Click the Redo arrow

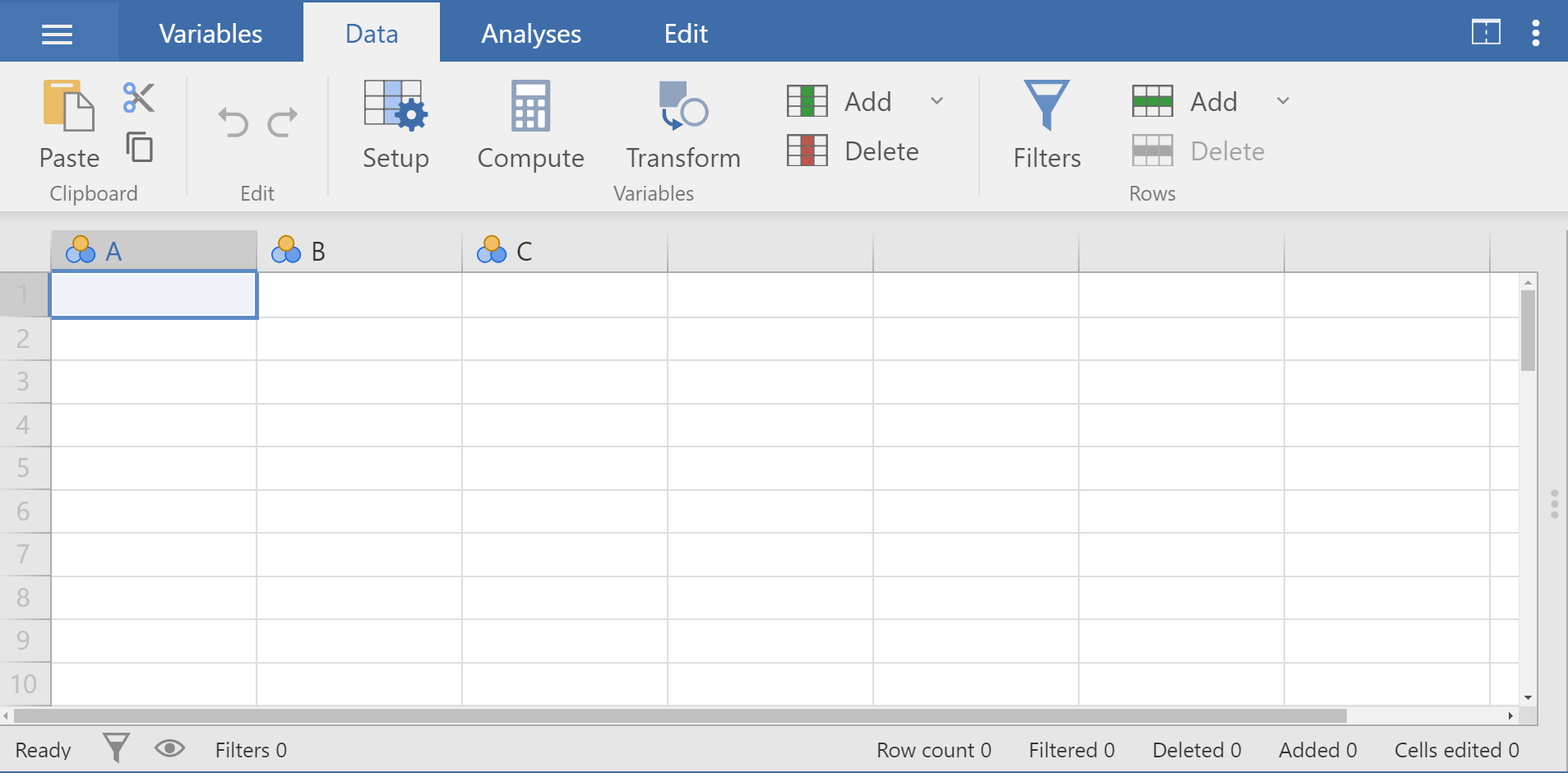tap(283, 123)
